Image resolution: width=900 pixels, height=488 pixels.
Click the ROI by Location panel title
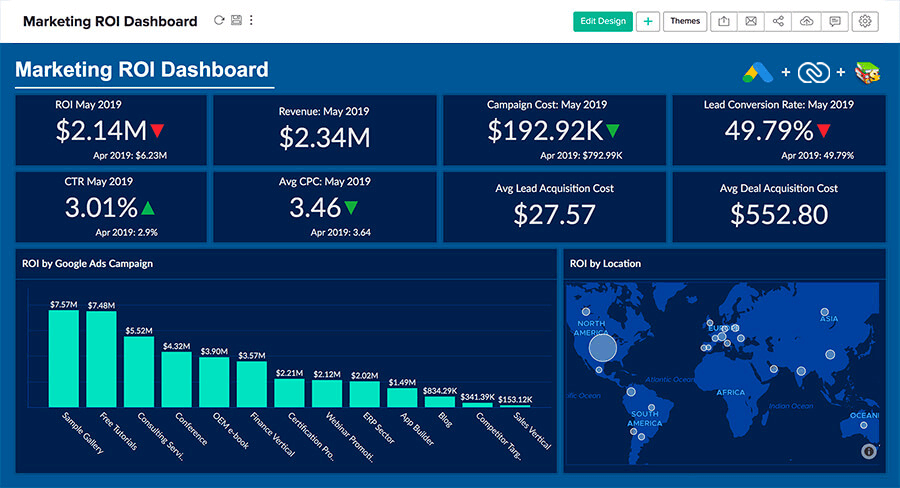pyautogui.click(x=605, y=264)
